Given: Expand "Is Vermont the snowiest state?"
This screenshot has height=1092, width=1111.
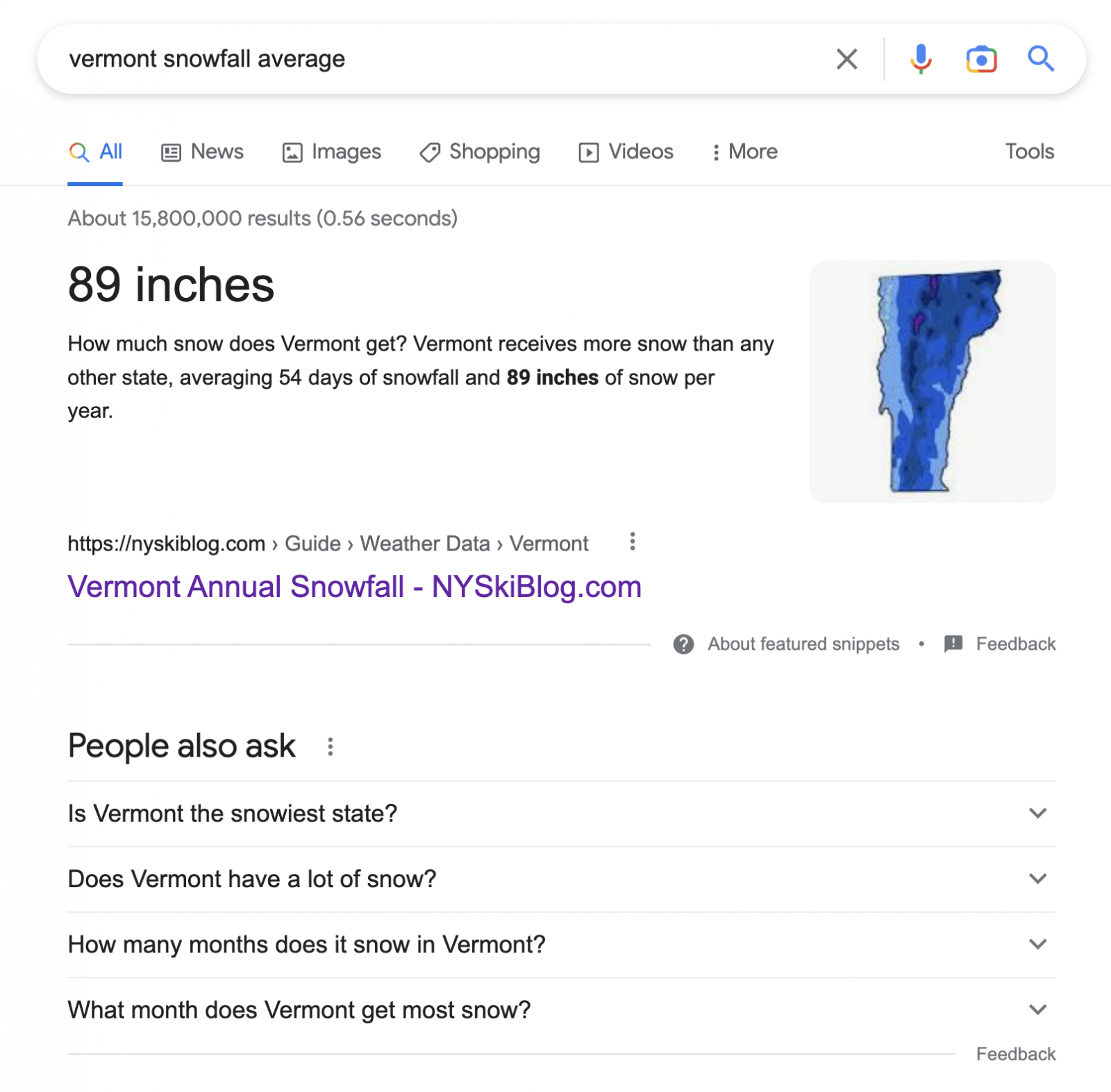Looking at the screenshot, I should point(1037,813).
